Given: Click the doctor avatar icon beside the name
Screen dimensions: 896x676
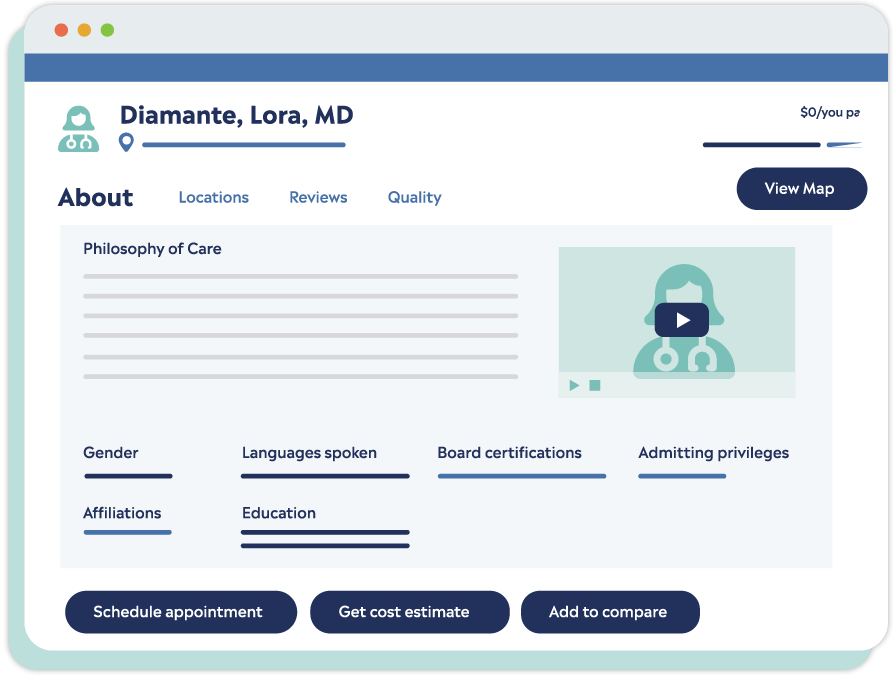Looking at the screenshot, I should tap(79, 127).
